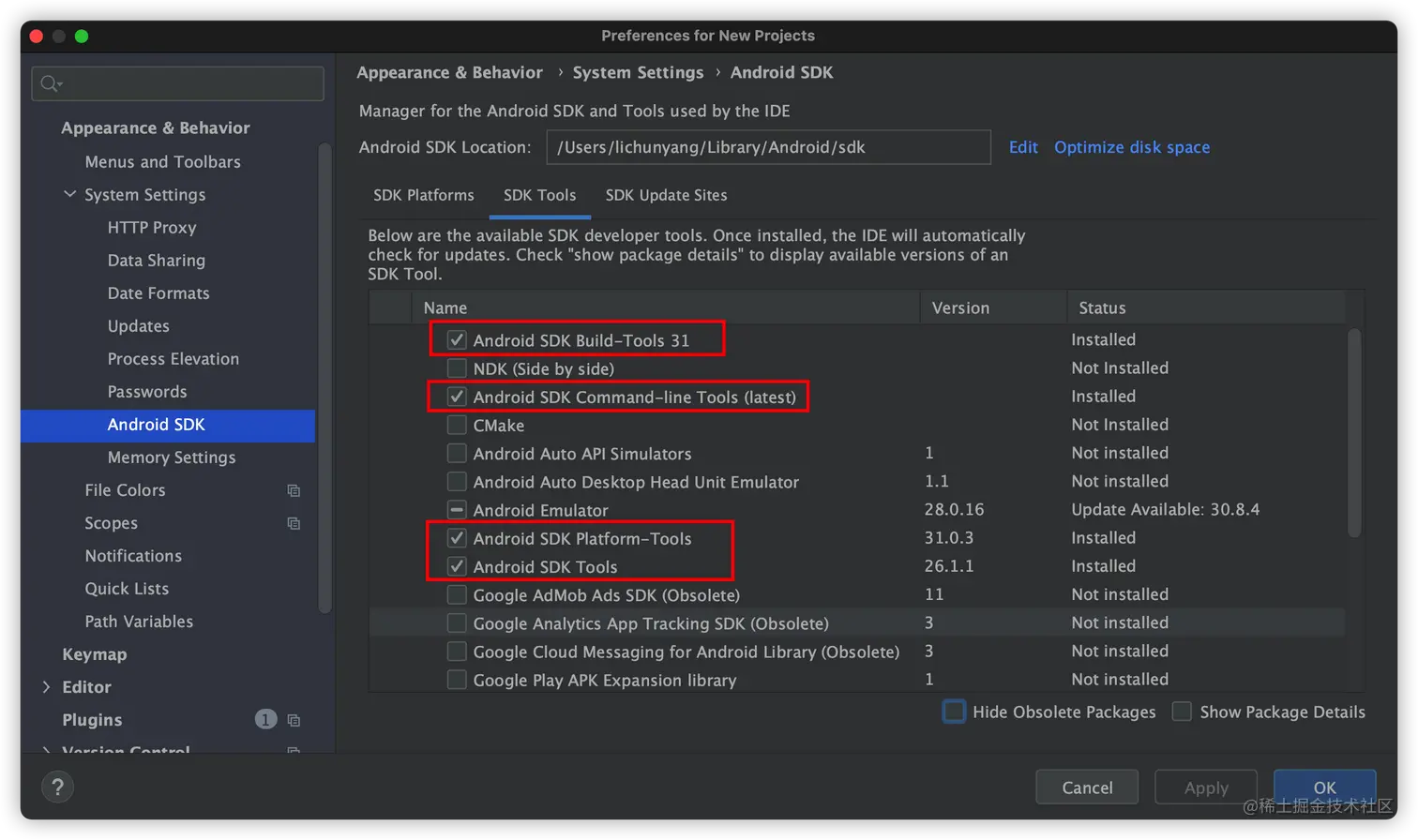
Task: Select the SDK Tools tab
Action: click(540, 195)
